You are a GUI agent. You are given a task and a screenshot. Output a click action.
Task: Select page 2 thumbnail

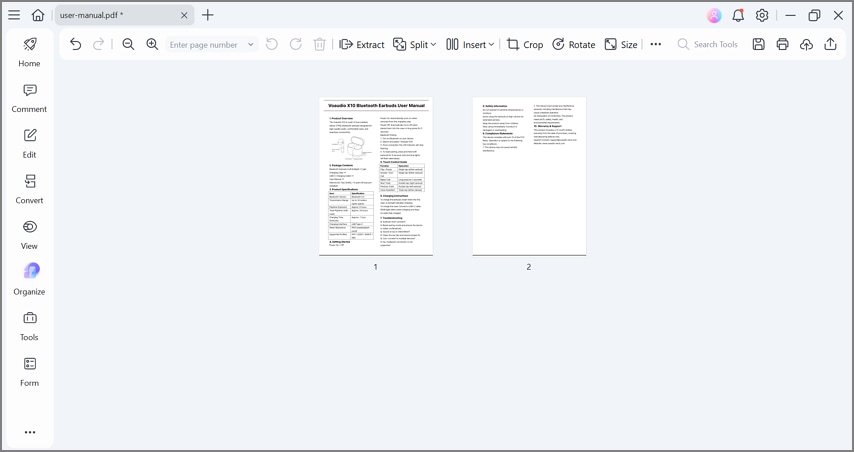click(x=529, y=176)
